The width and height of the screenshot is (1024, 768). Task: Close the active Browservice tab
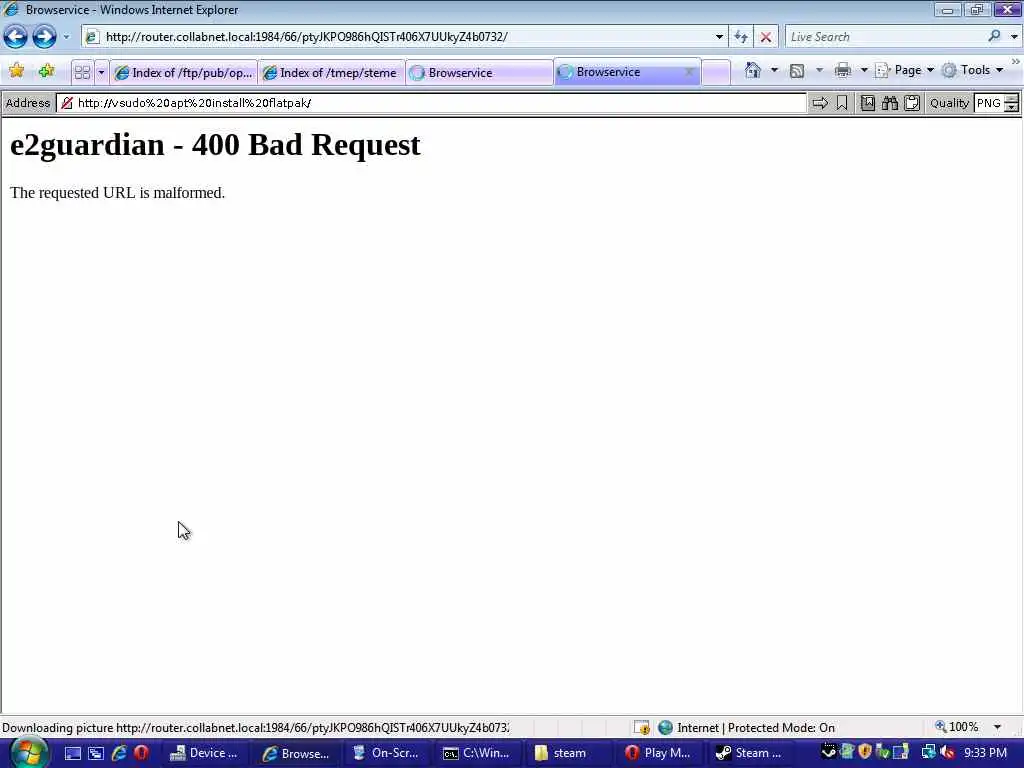click(x=689, y=72)
